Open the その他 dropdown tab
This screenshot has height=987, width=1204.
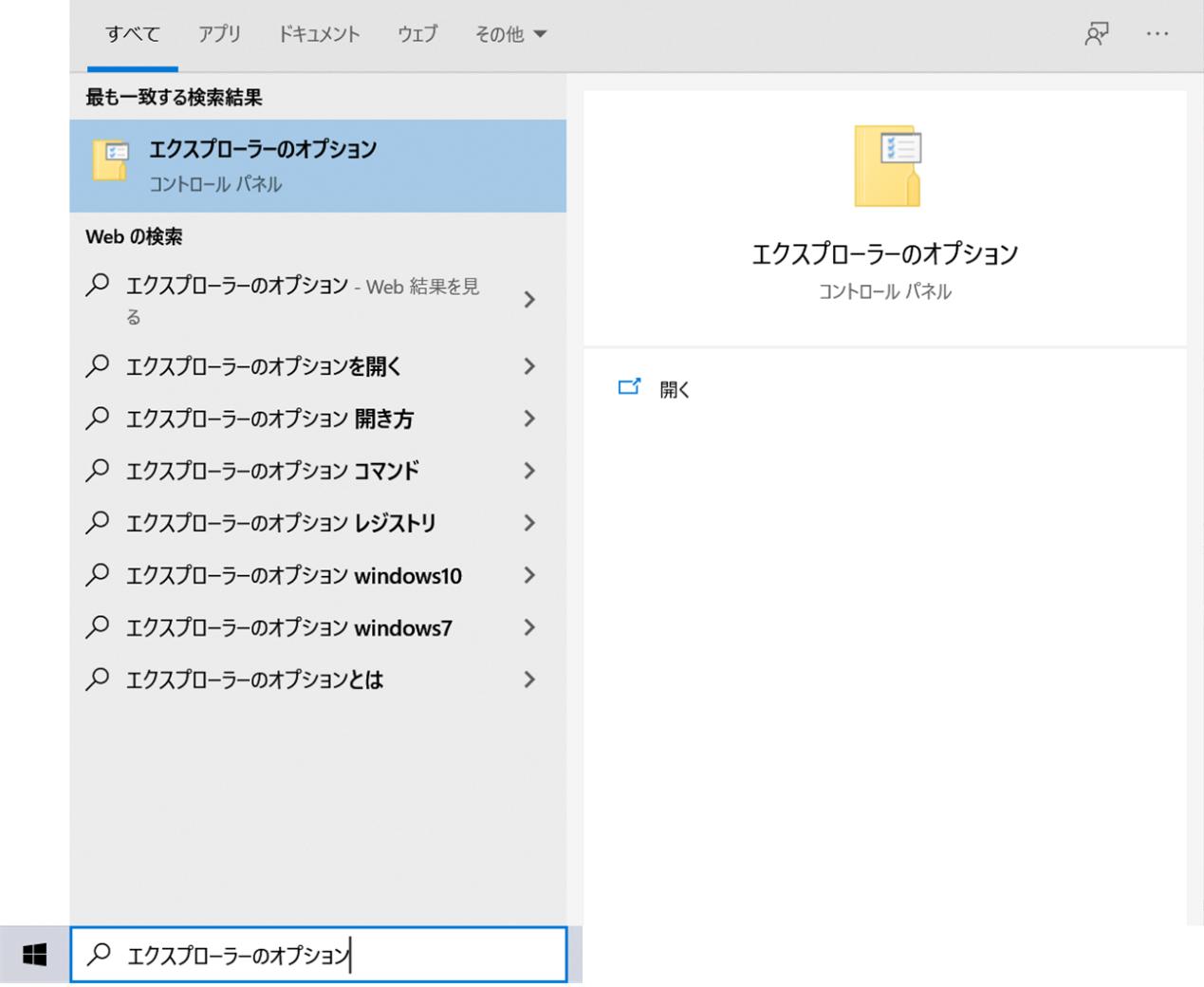510,34
